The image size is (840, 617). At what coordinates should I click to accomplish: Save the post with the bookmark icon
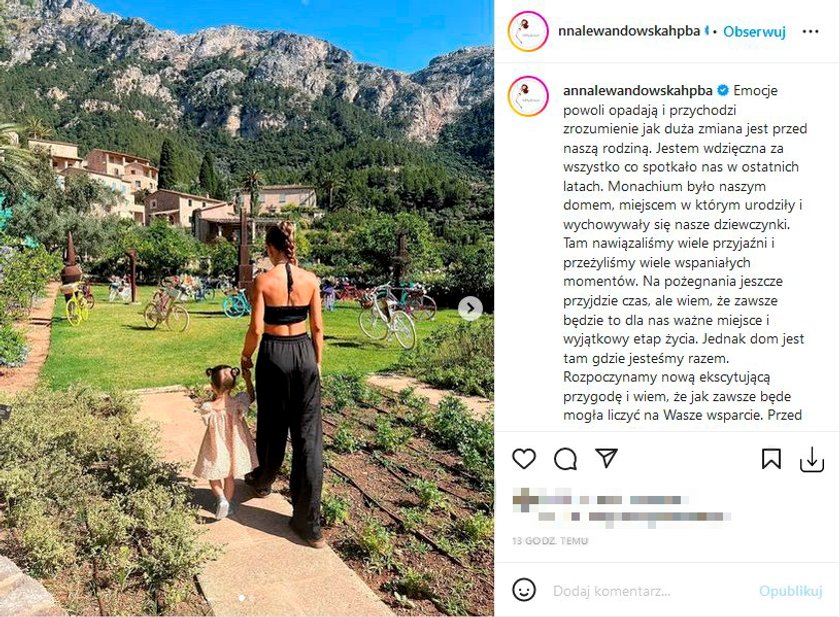pos(771,459)
